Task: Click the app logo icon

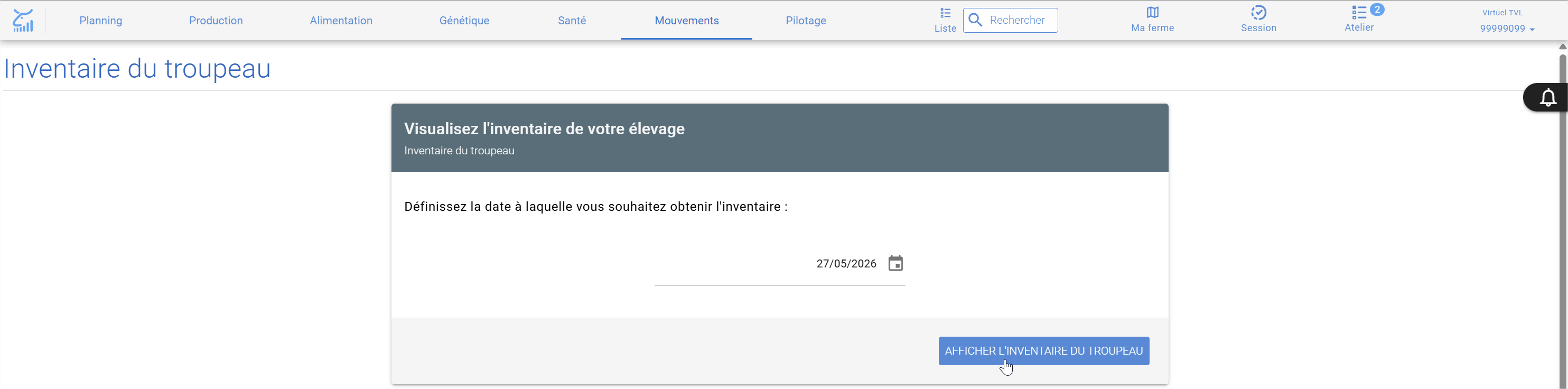Action: coord(23,20)
